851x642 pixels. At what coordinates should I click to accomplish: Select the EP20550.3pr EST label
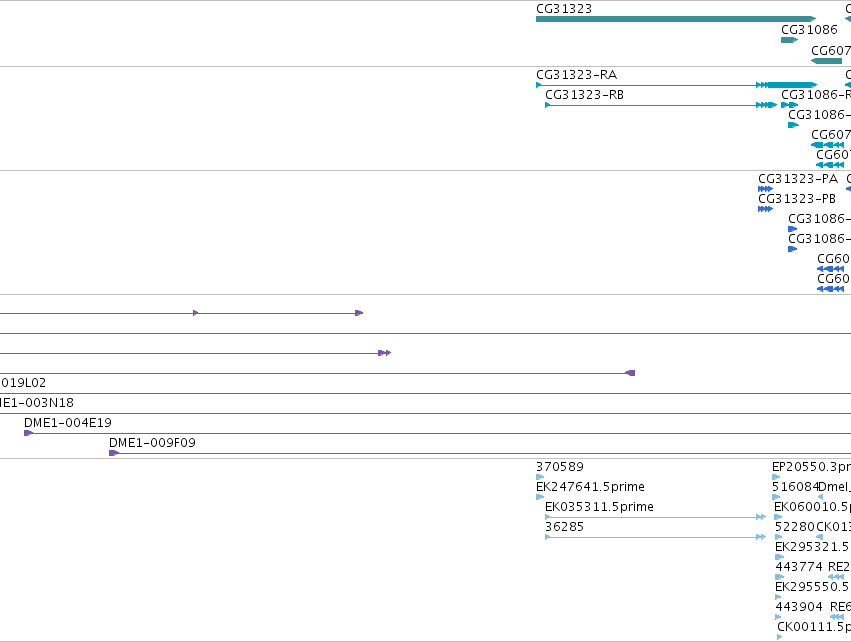coord(811,467)
